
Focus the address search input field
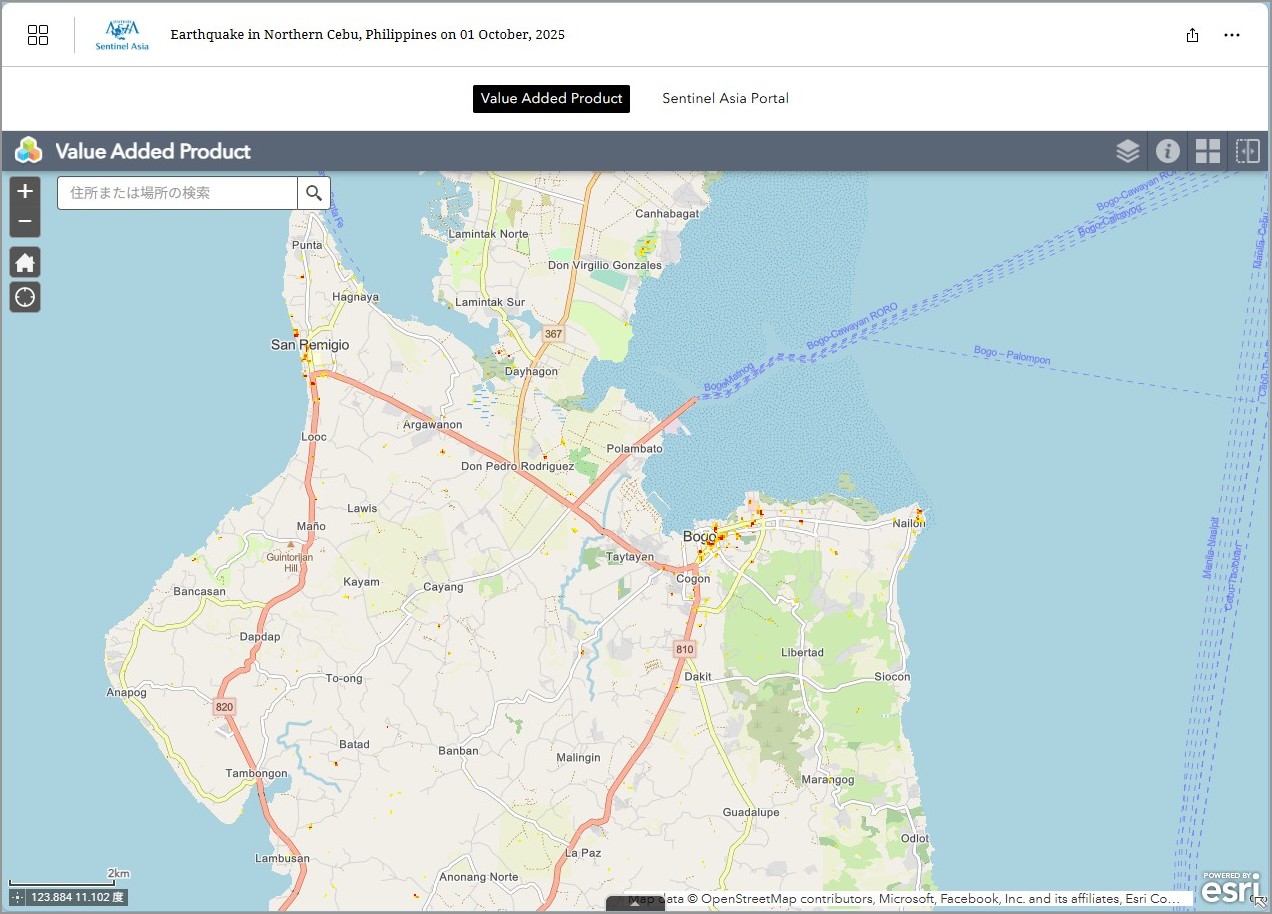(x=177, y=193)
